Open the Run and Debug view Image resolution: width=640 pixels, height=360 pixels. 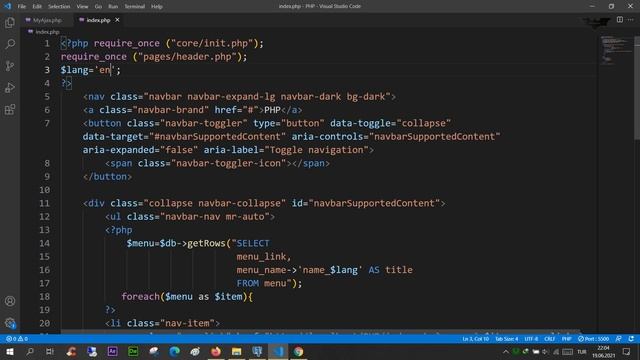click(10, 87)
